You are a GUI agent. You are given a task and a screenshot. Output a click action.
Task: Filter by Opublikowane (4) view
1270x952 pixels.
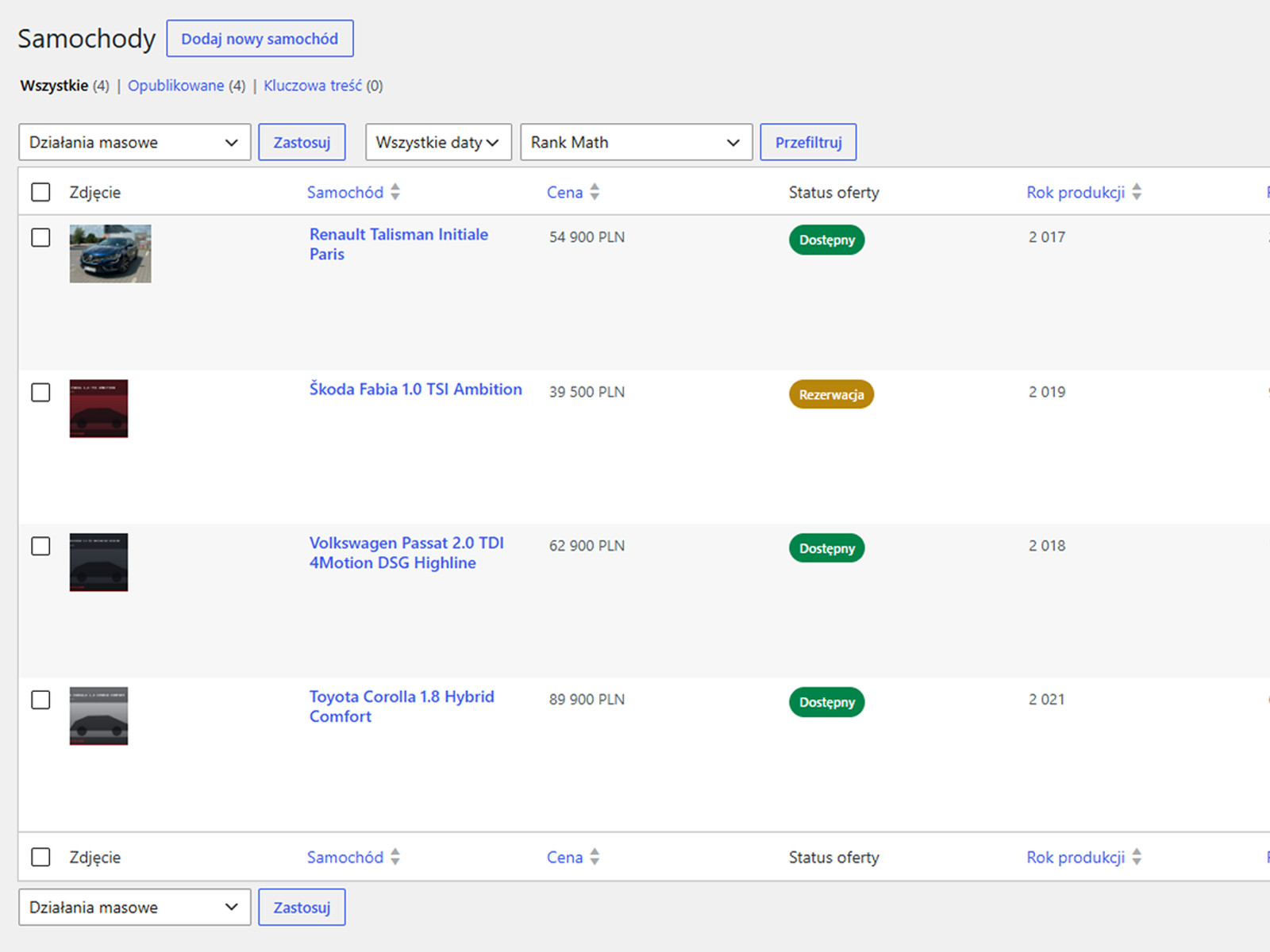(187, 86)
